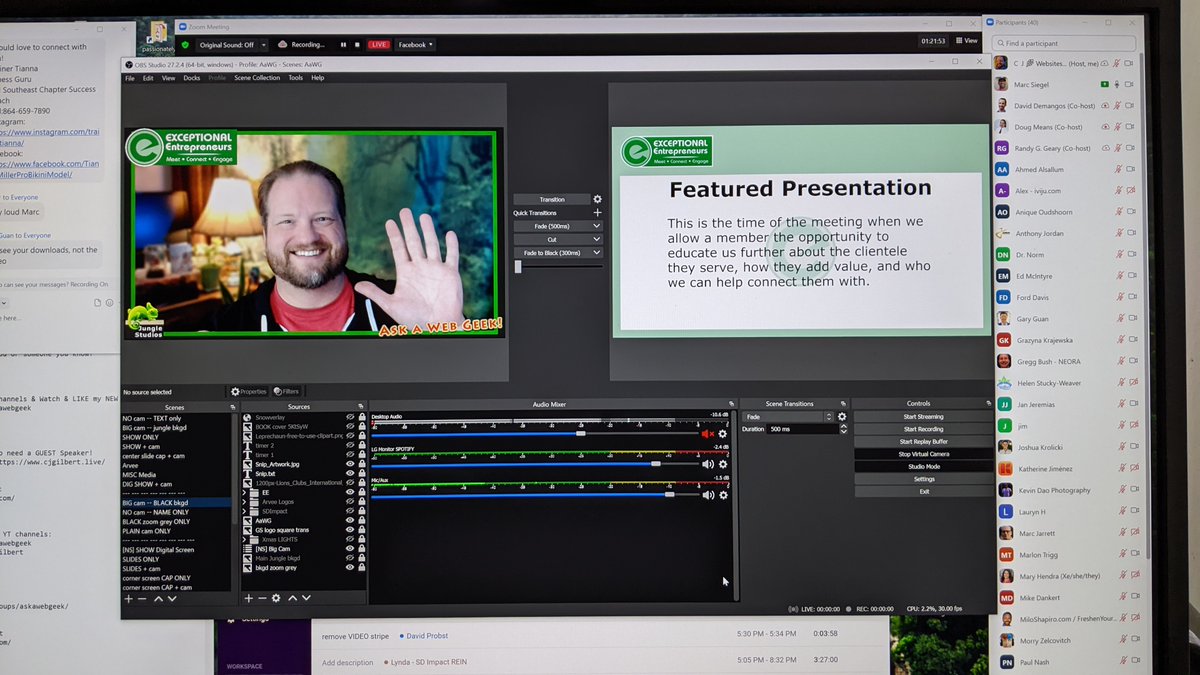
Task: Mute the LG Monitor SPOTIFY speaker
Action: [708, 464]
